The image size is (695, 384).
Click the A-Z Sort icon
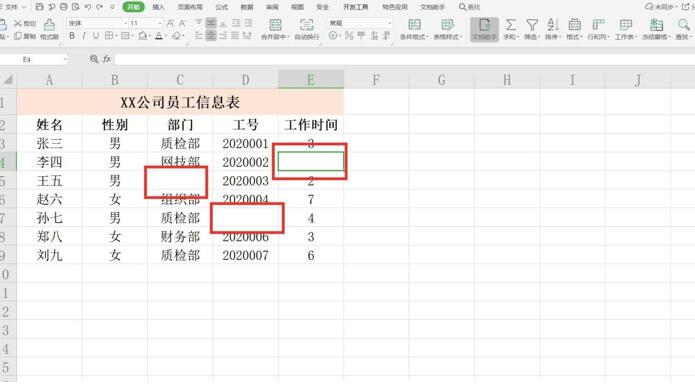click(x=553, y=25)
